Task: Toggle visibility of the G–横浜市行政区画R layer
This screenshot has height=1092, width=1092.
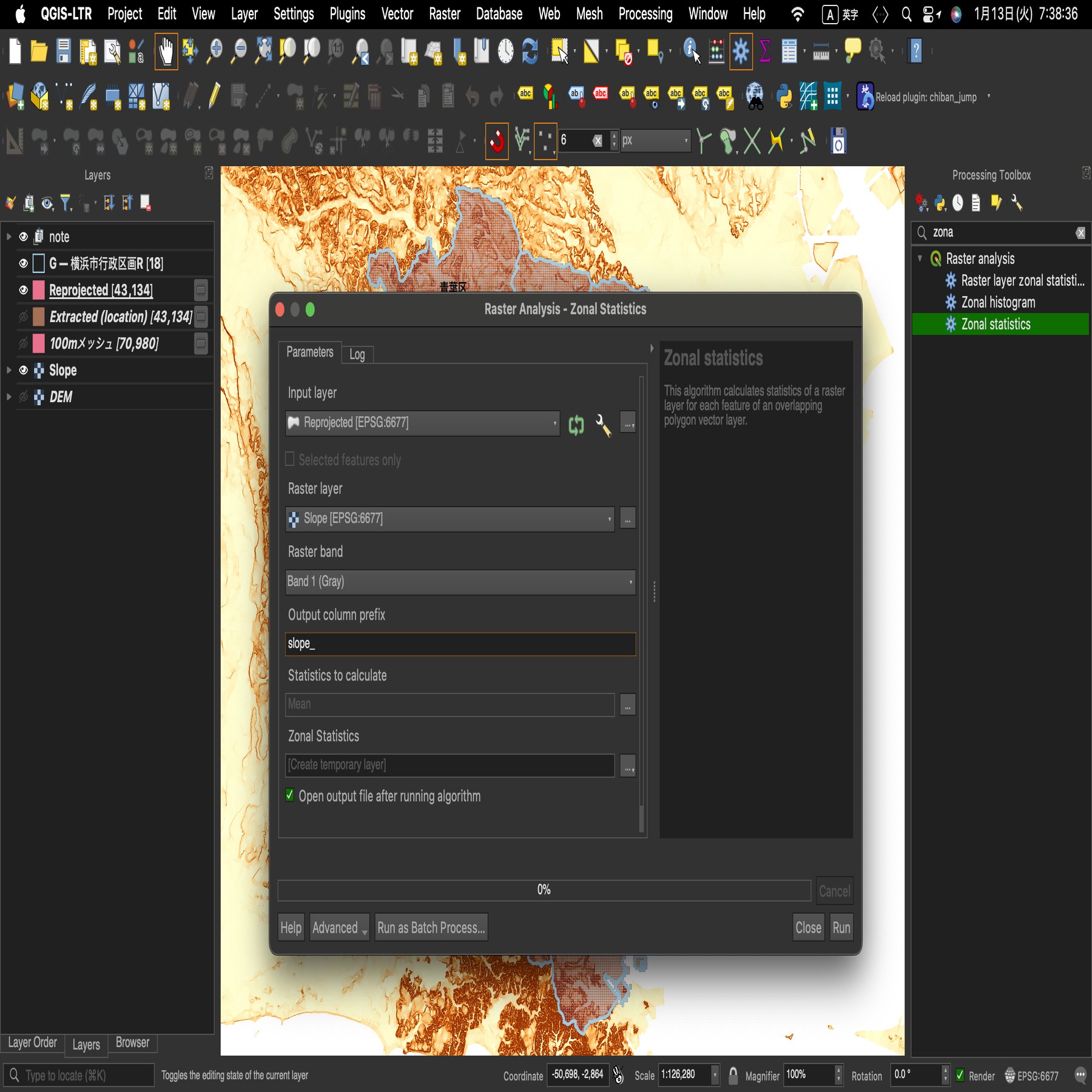Action: (24, 263)
